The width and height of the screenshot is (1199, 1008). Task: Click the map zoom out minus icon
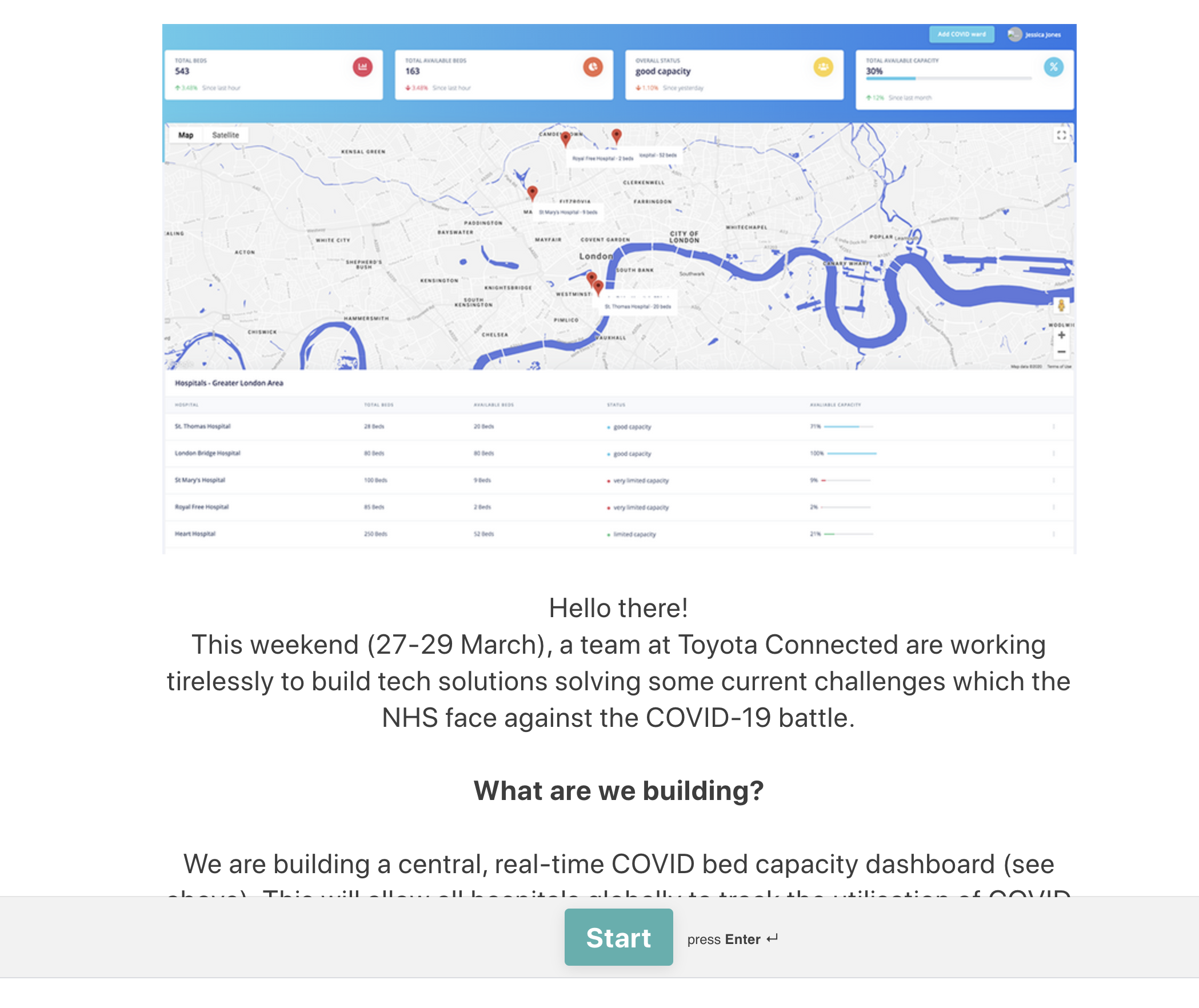pos(1061,352)
